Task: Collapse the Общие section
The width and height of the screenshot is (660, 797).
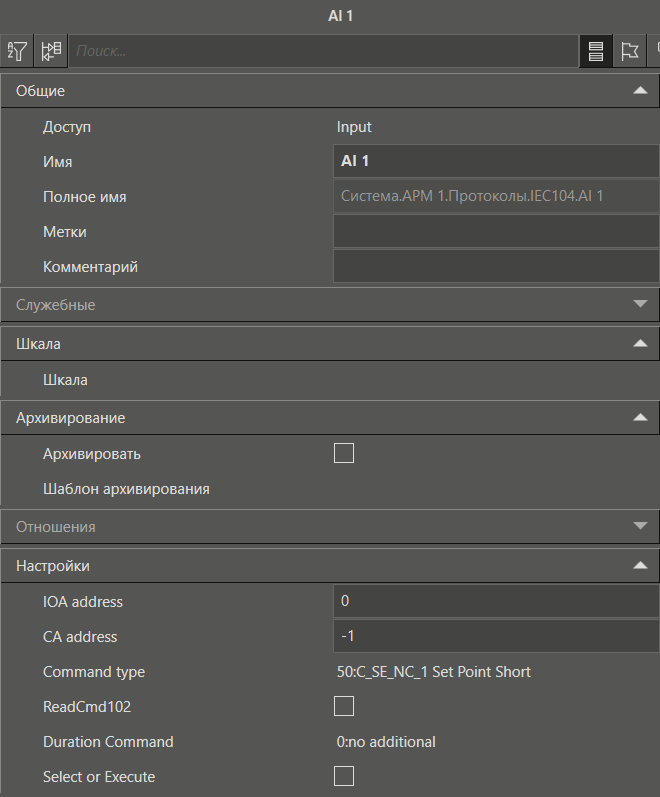Action: [640, 91]
